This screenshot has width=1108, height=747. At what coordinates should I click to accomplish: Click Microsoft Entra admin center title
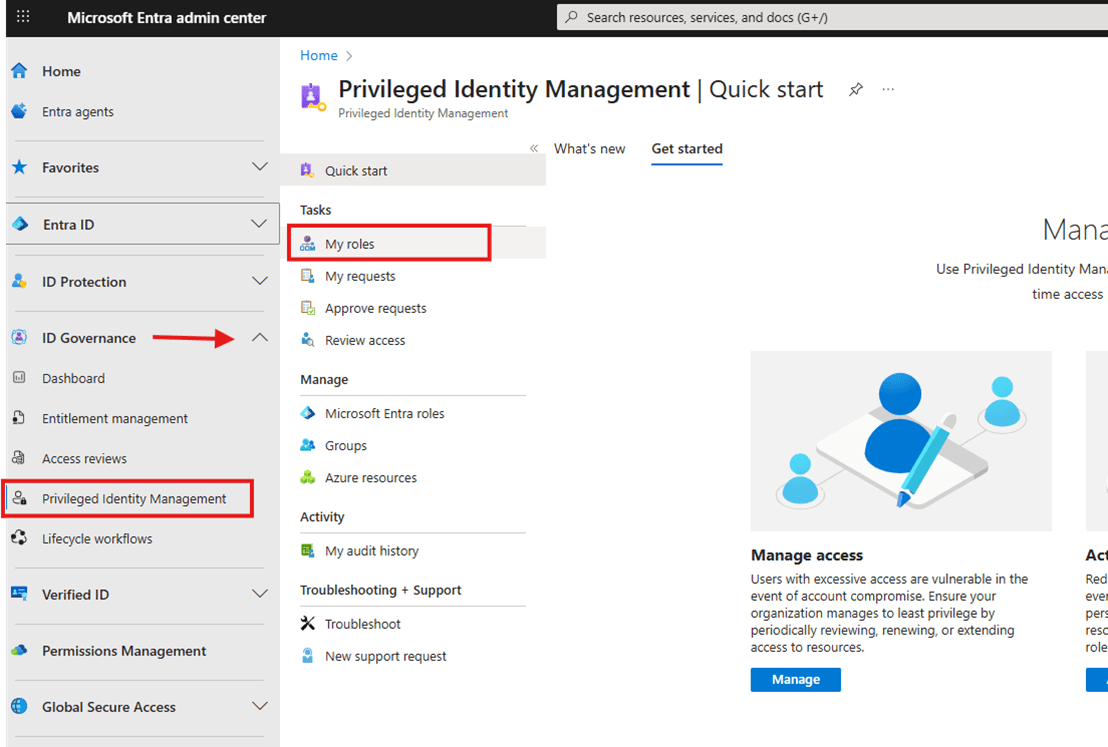[167, 18]
